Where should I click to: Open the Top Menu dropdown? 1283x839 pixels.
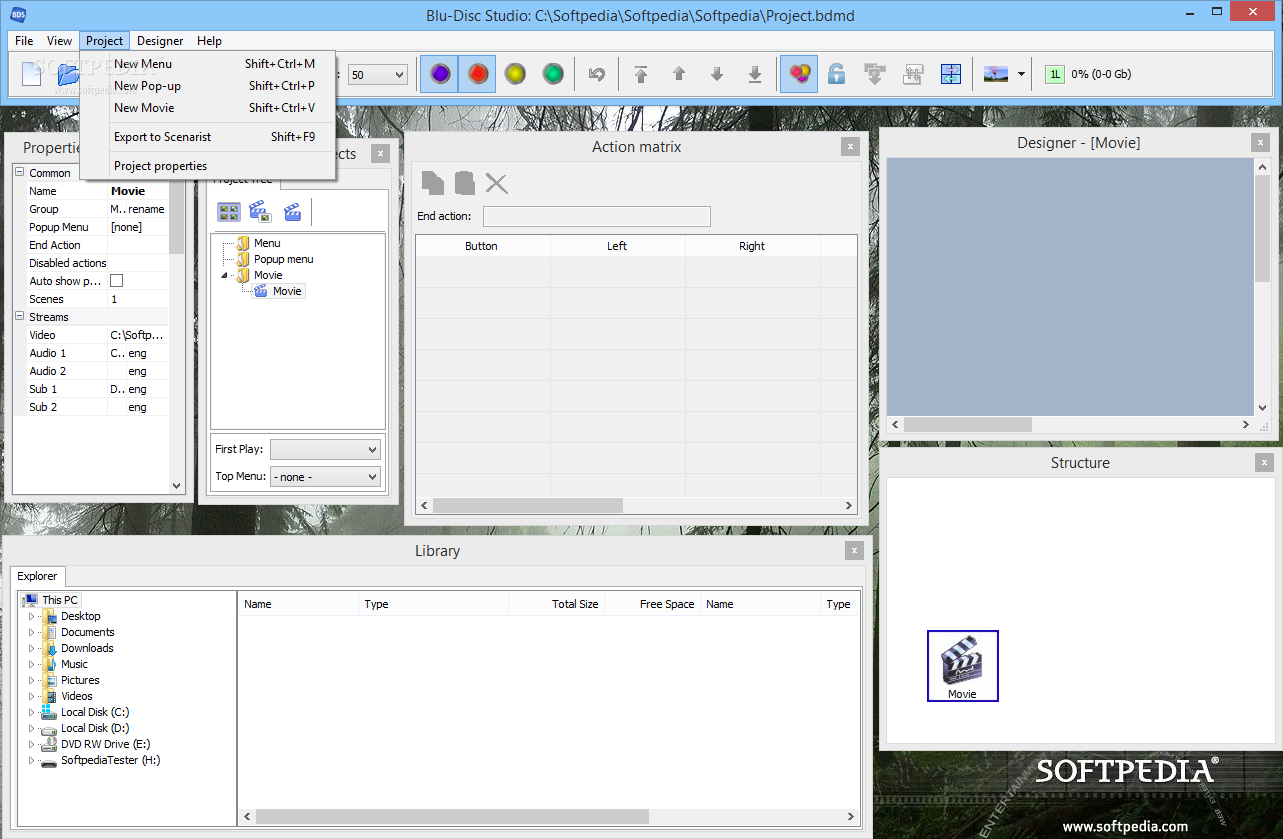pyautogui.click(x=325, y=477)
